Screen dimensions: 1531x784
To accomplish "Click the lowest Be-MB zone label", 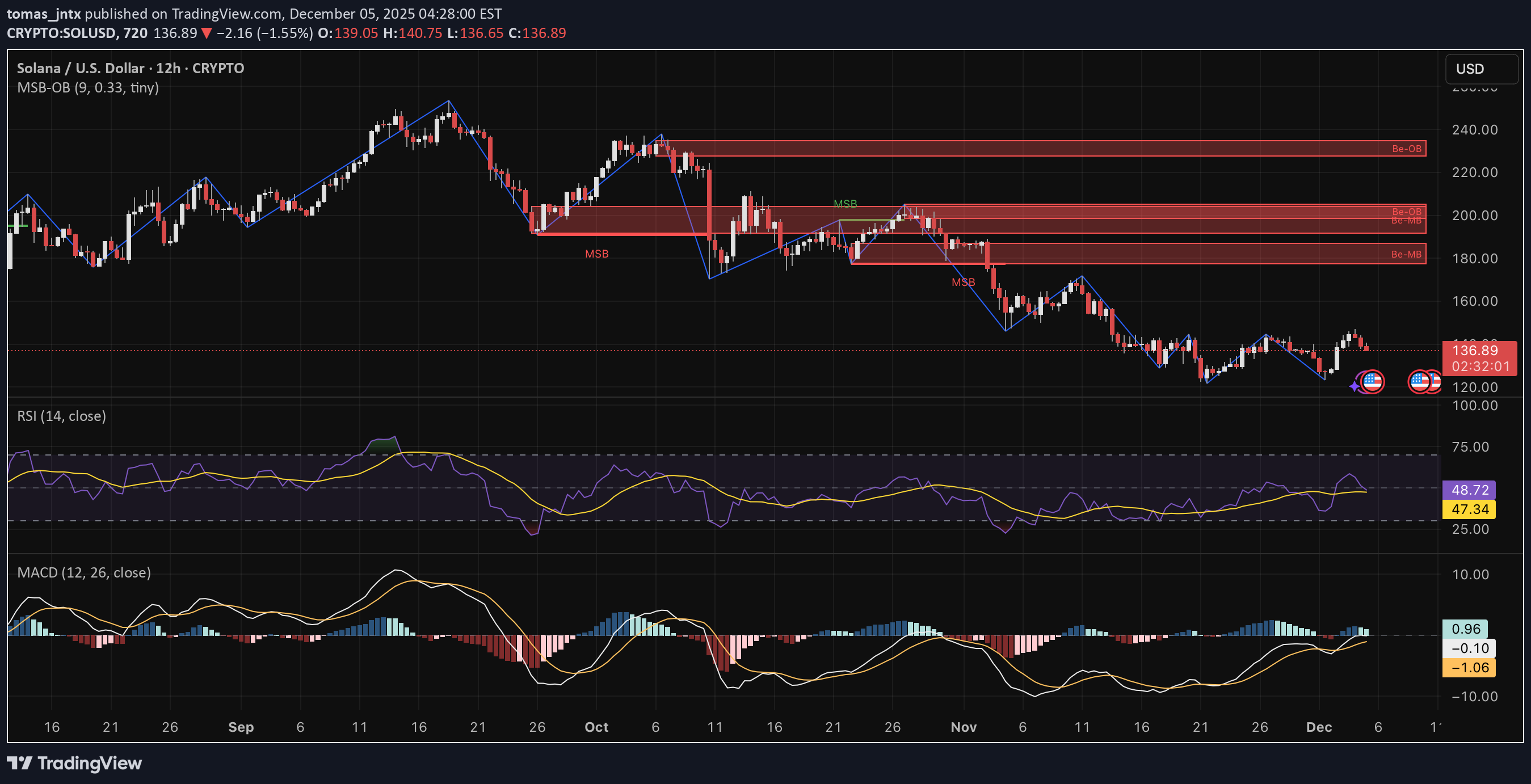I will coord(1406,254).
